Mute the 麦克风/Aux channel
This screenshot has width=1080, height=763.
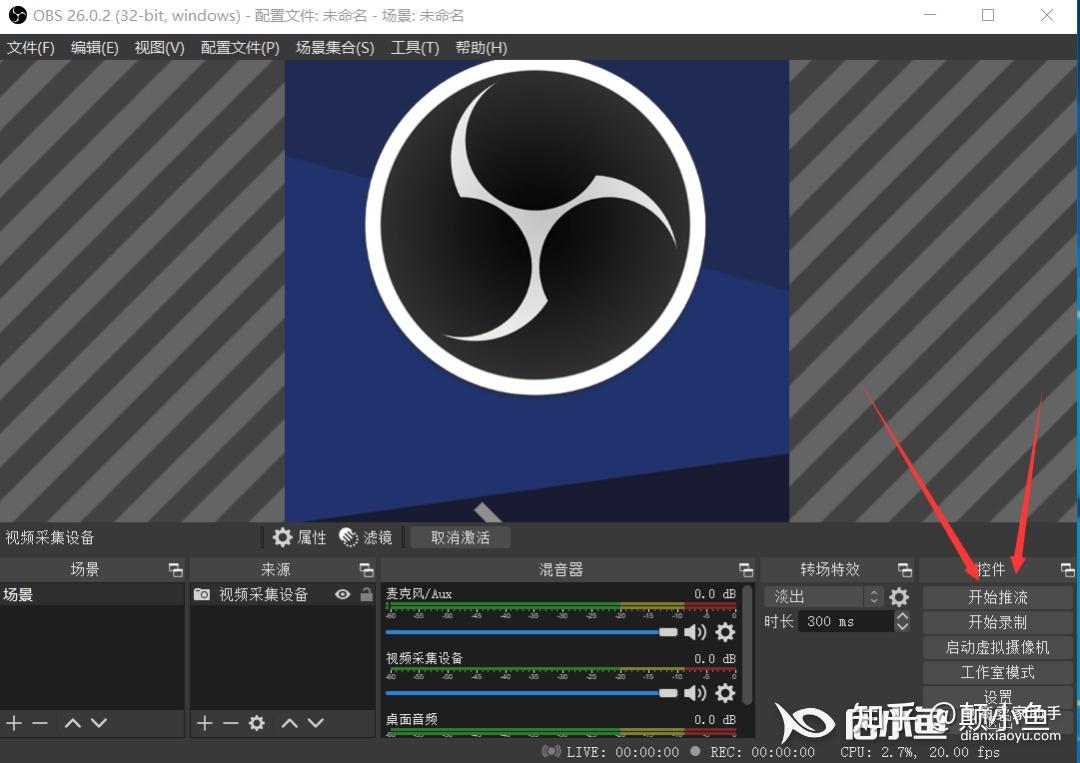pyautogui.click(x=695, y=632)
